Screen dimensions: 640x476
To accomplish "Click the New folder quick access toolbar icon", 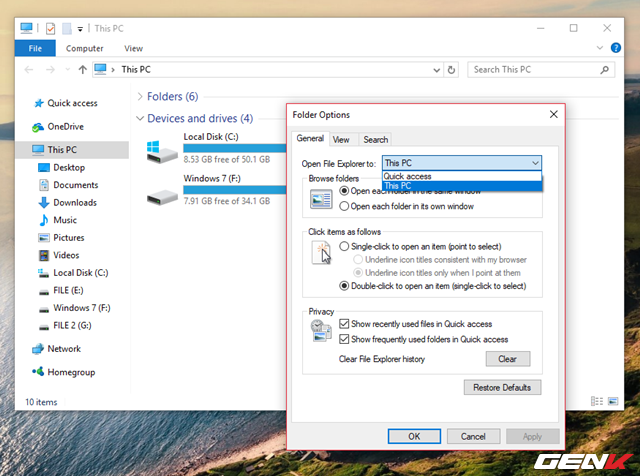I will (67, 29).
